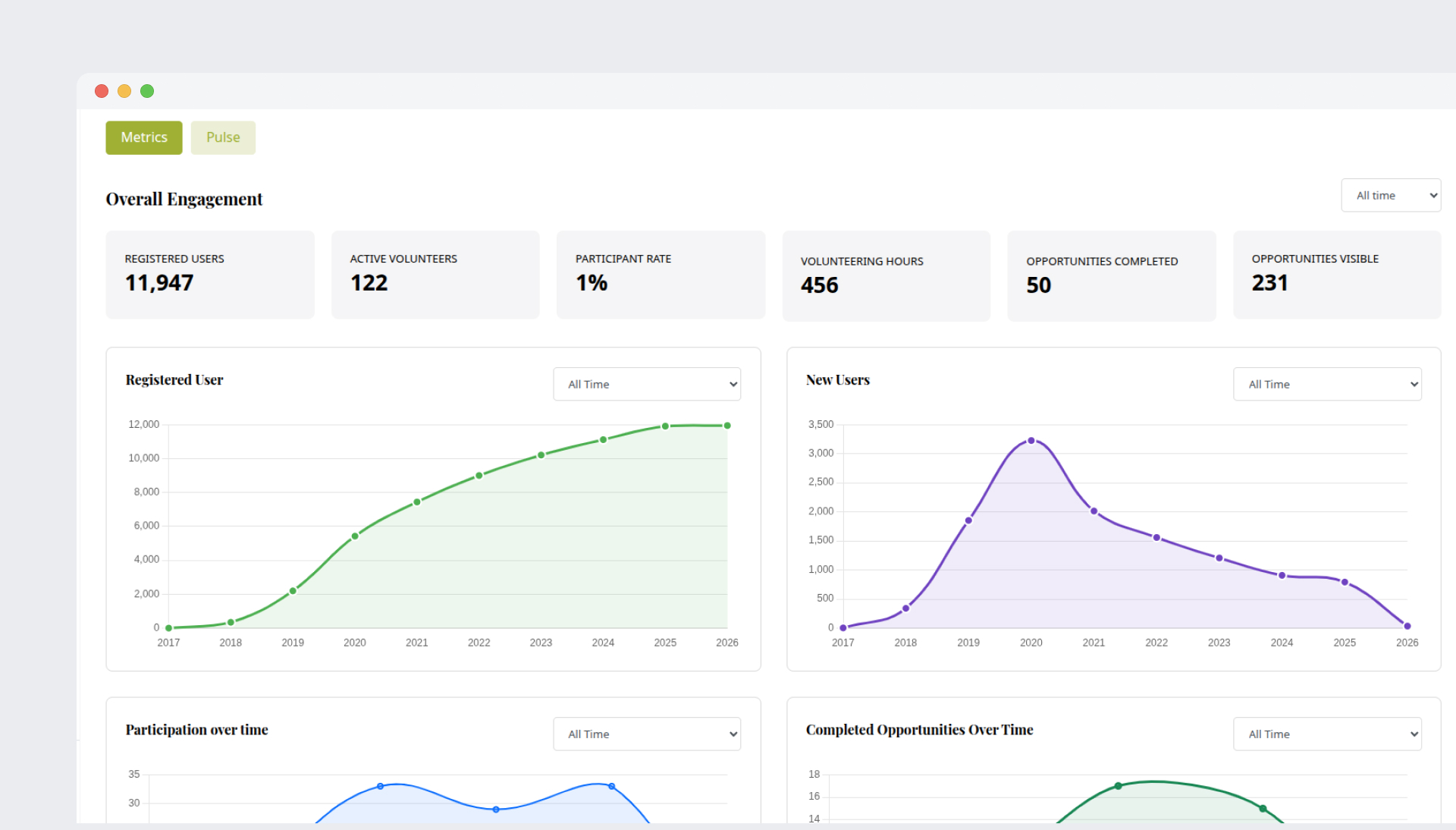Screen dimensions: 1456x830
Task: Click the red close window button
Action: pos(102,91)
